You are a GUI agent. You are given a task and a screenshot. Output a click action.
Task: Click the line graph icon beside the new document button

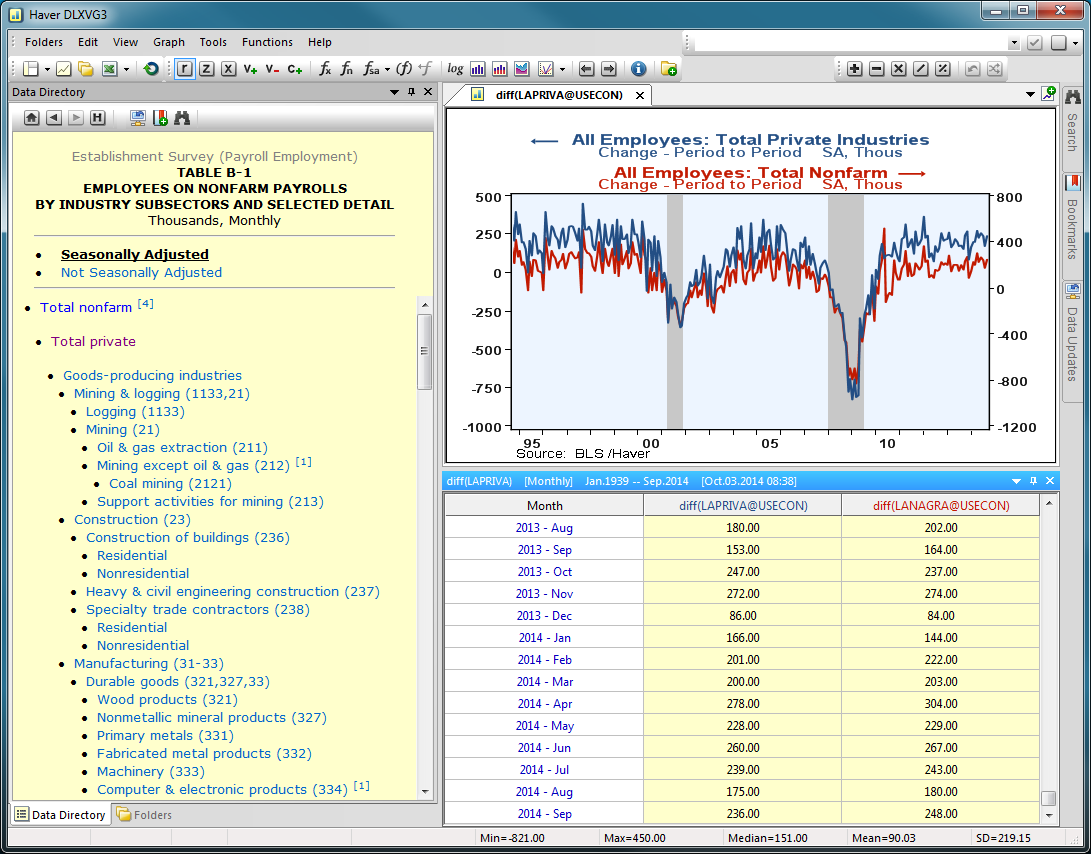pyautogui.click(x=63, y=69)
